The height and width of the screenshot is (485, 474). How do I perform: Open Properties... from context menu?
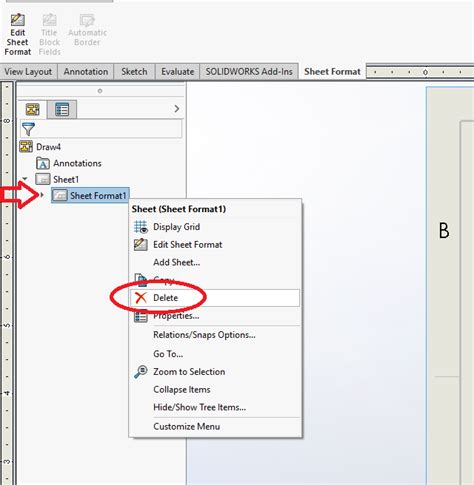(x=216, y=316)
